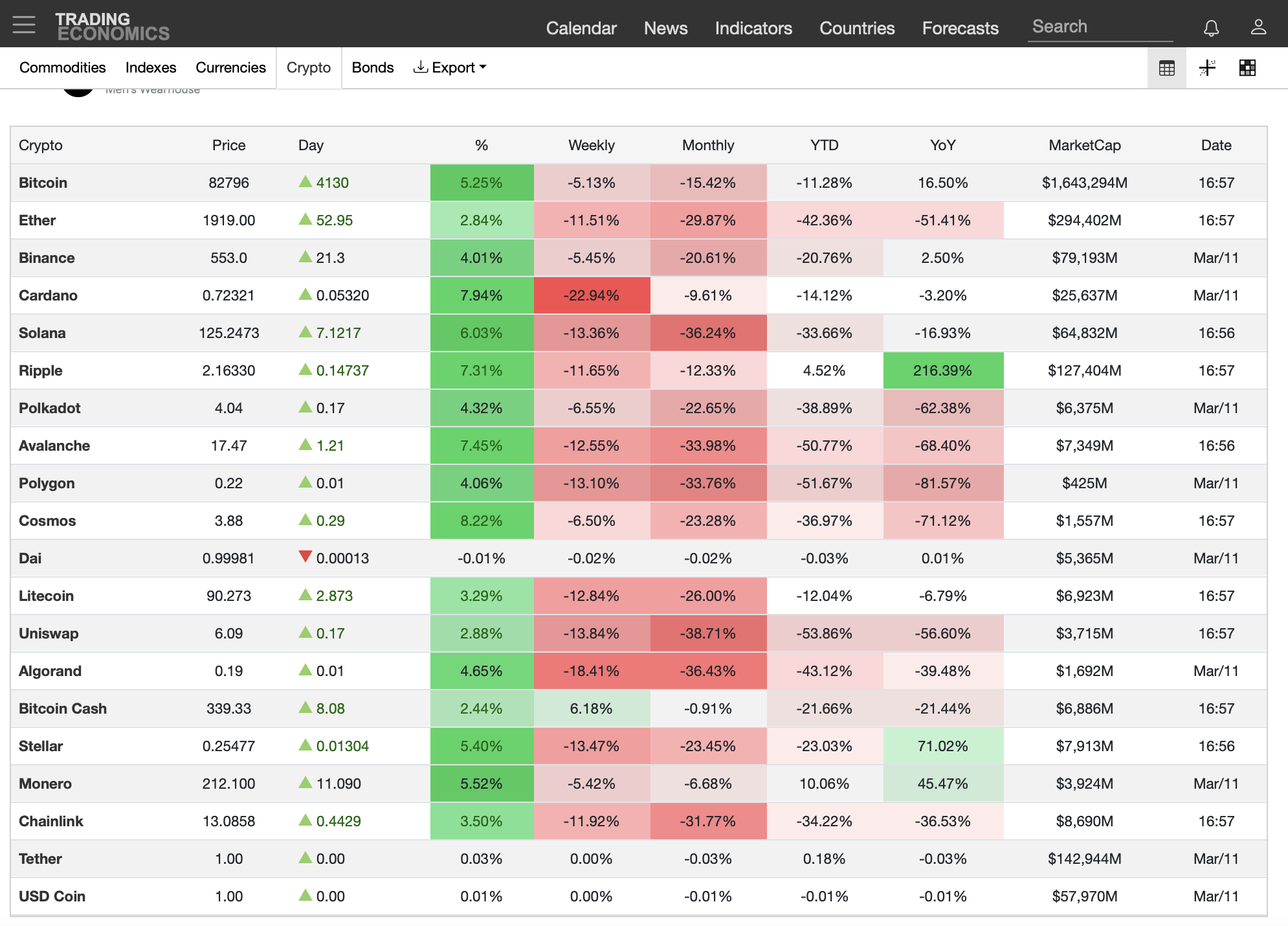Click Cardano's -22.94% weekly cell

(592, 295)
